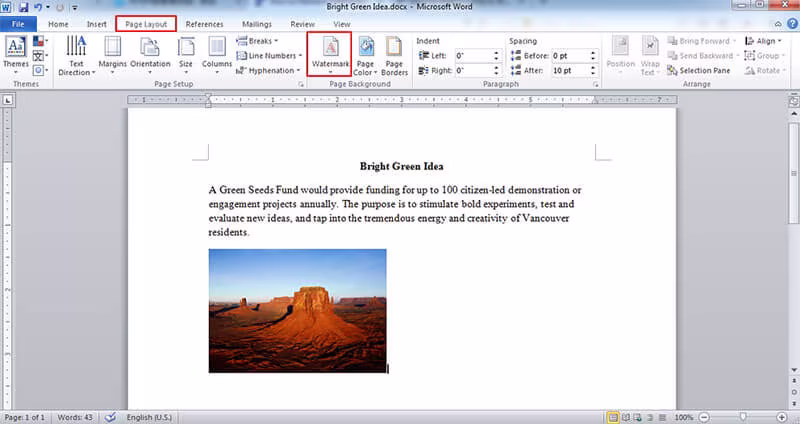This screenshot has width=800, height=424.
Task: Switch to the Page Layout tab
Action: (x=146, y=24)
